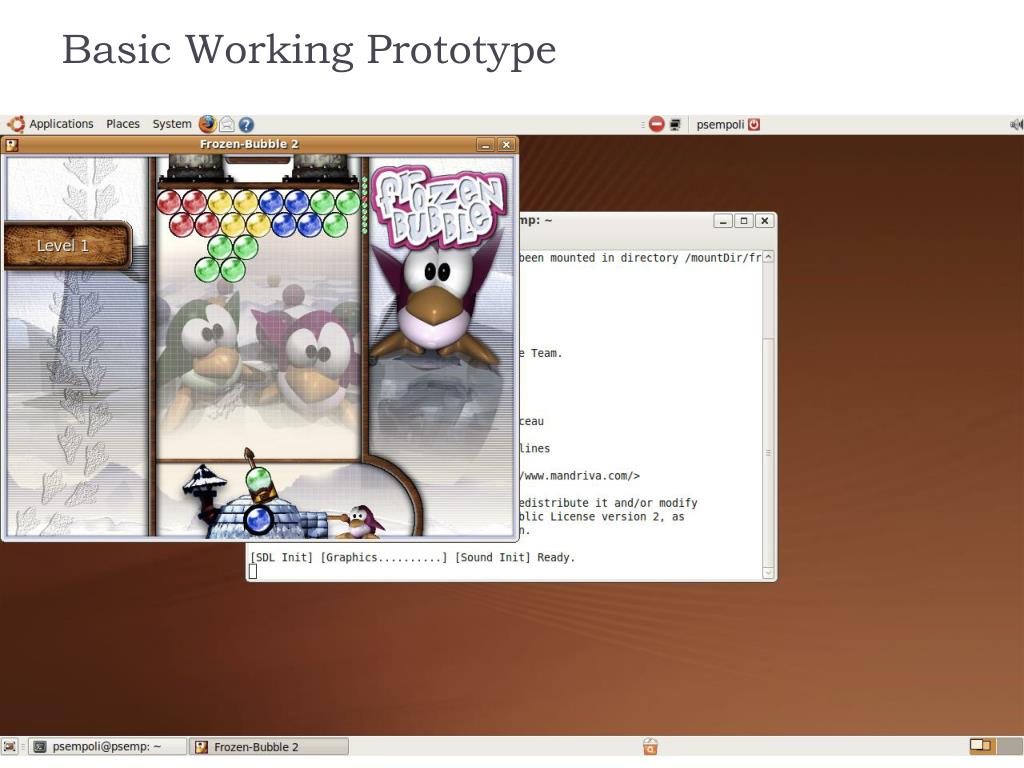Click the mandriva.com URL in terminal
The image size is (1024, 768).
579,475
